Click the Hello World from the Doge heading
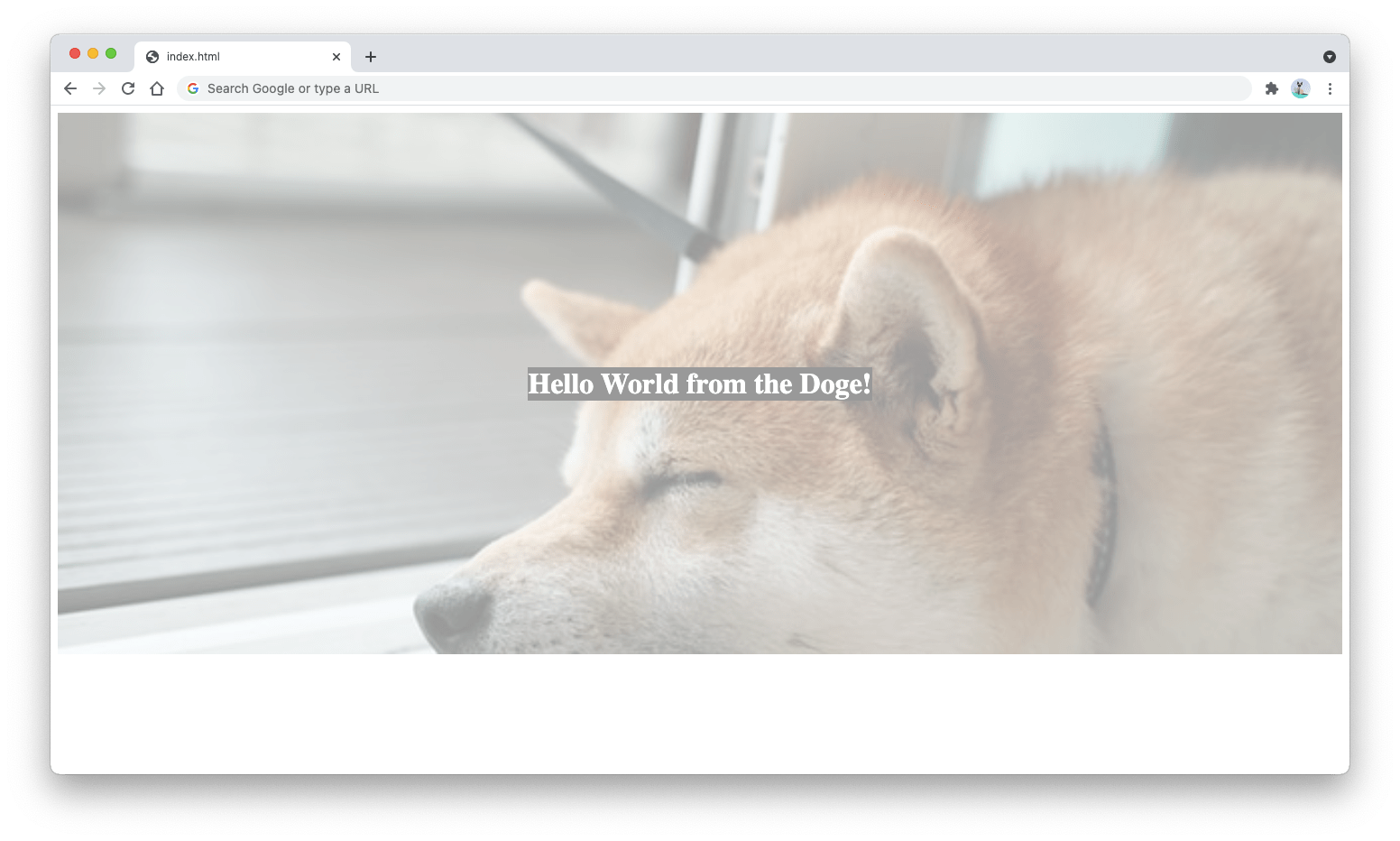Screen dimensions: 1400x841 tap(699, 383)
